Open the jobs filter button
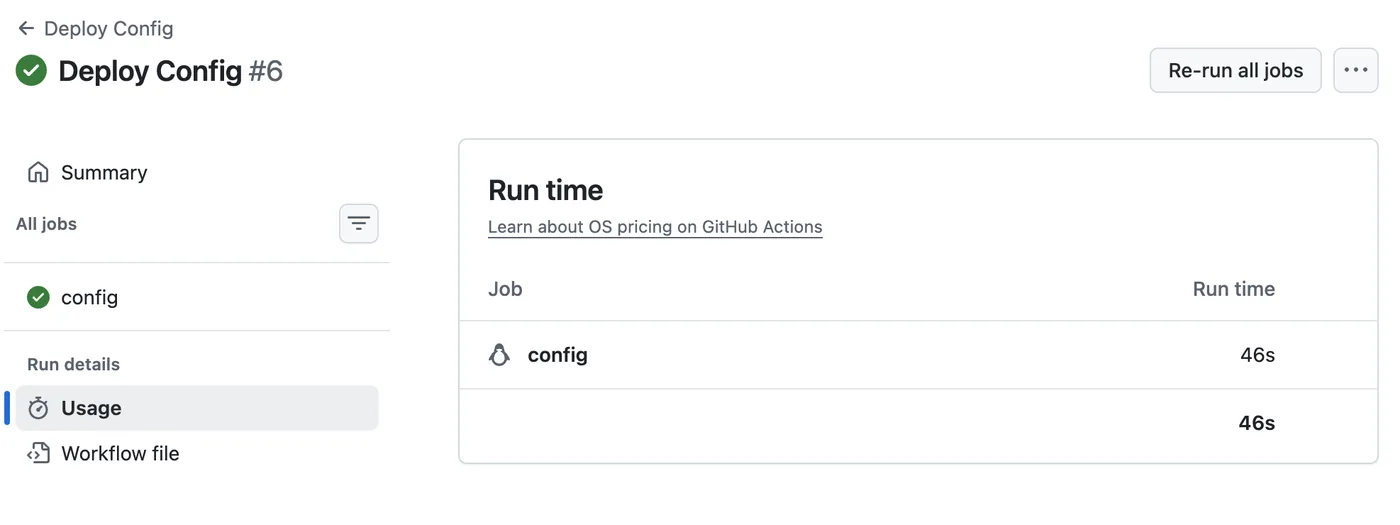This screenshot has width=1400, height=525. click(359, 223)
